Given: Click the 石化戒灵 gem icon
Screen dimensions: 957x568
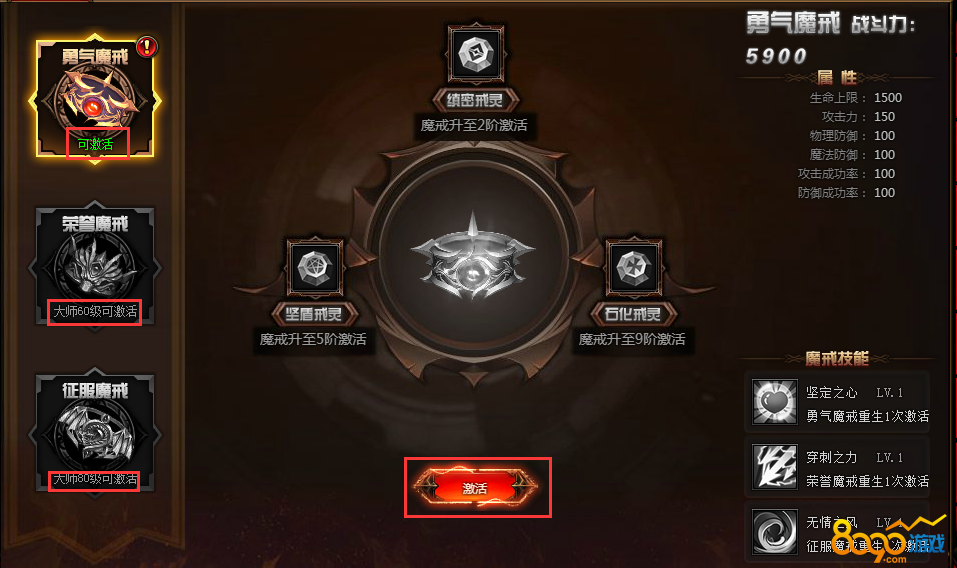Looking at the screenshot, I should (x=634, y=267).
